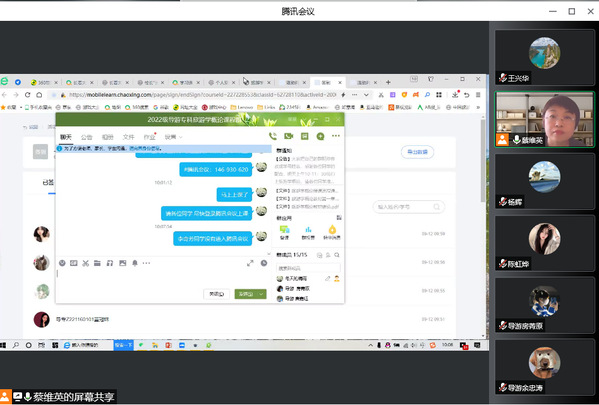Viewport: 599px width, 405px height.
Task: Open the emoji picker in chat toolbar
Action: (x=62, y=263)
